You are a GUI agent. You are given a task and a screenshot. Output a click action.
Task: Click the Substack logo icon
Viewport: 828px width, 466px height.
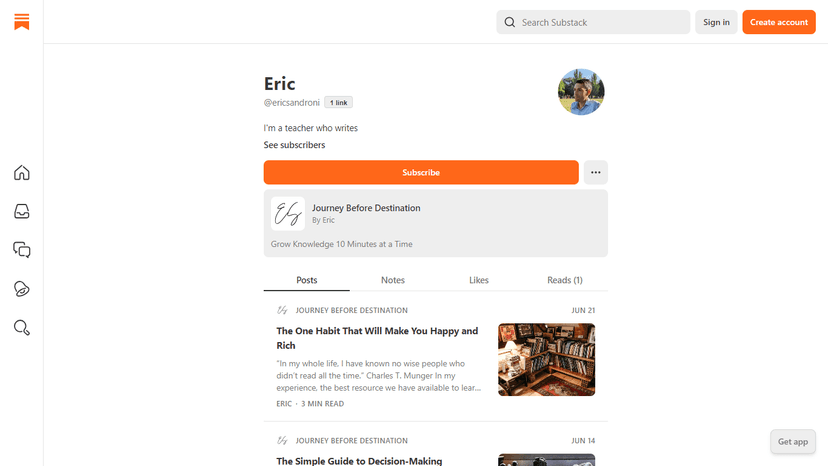pos(21,22)
